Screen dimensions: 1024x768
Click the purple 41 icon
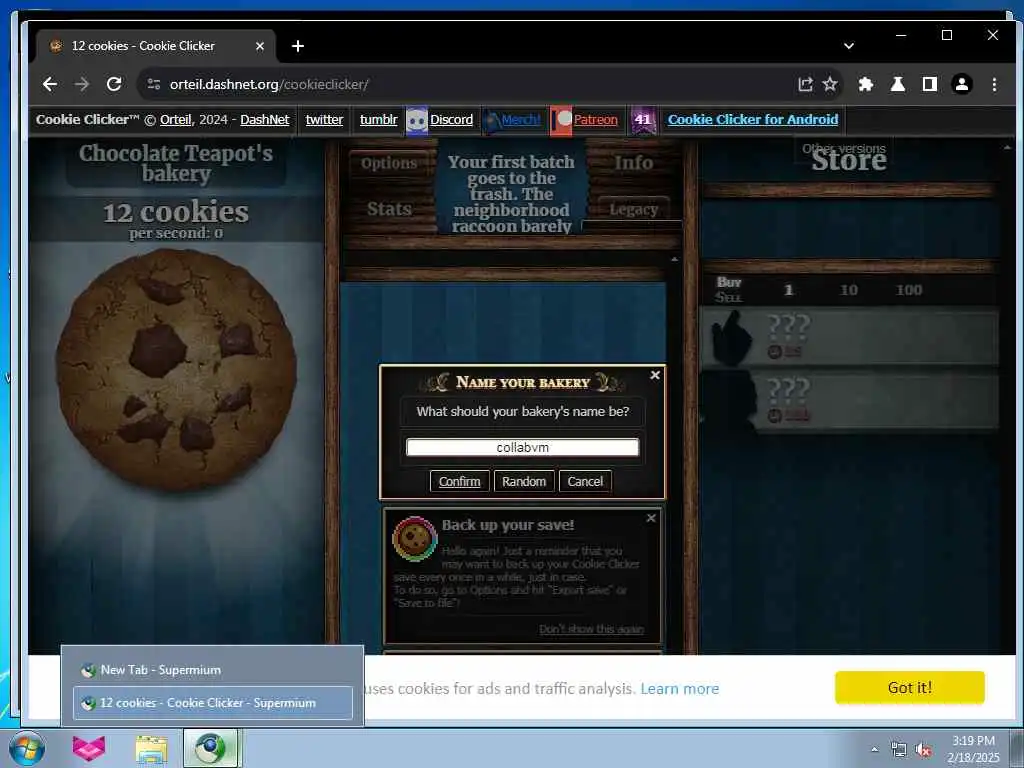[643, 120]
